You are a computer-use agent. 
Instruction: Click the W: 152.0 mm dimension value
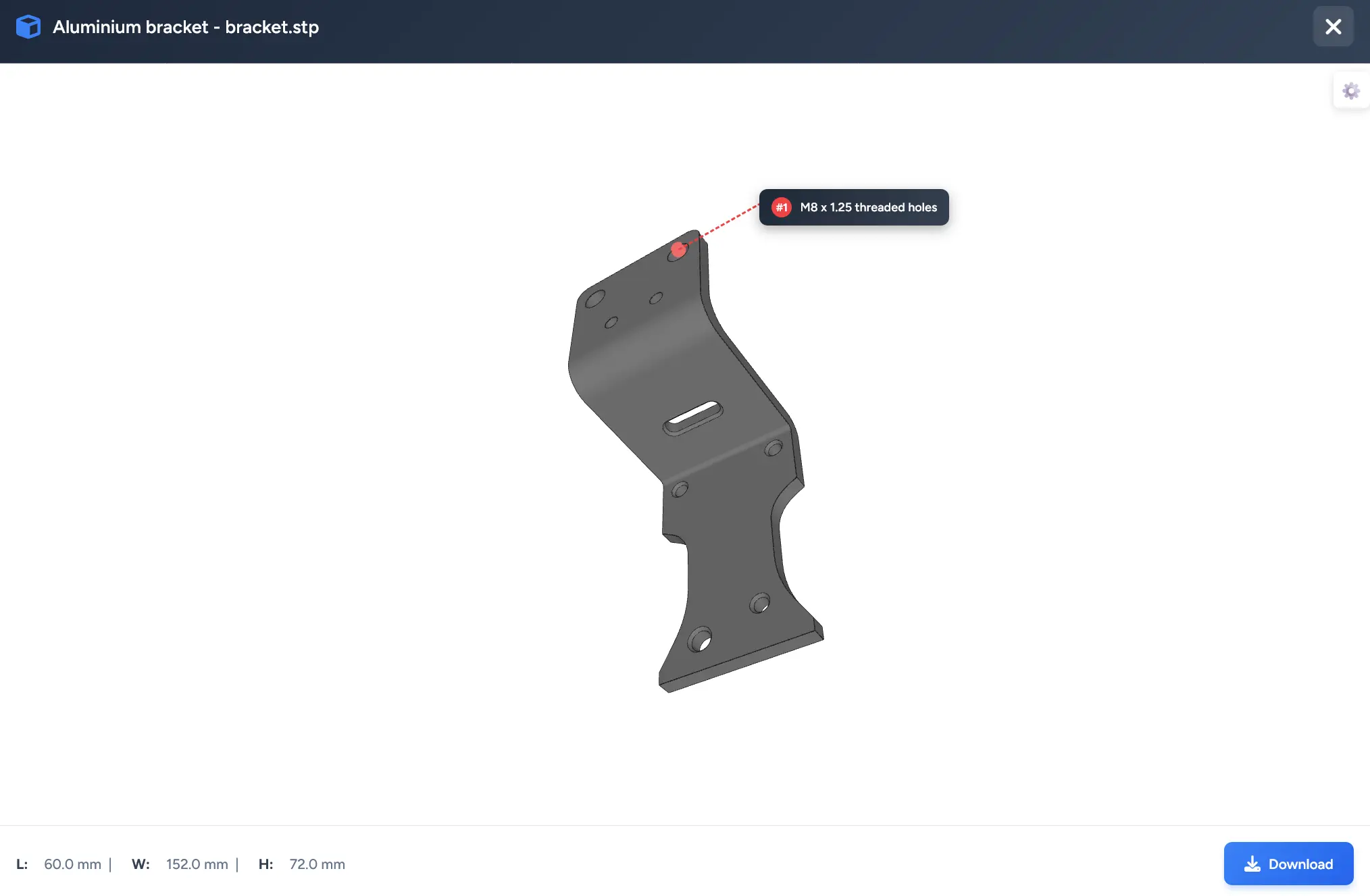(x=197, y=864)
